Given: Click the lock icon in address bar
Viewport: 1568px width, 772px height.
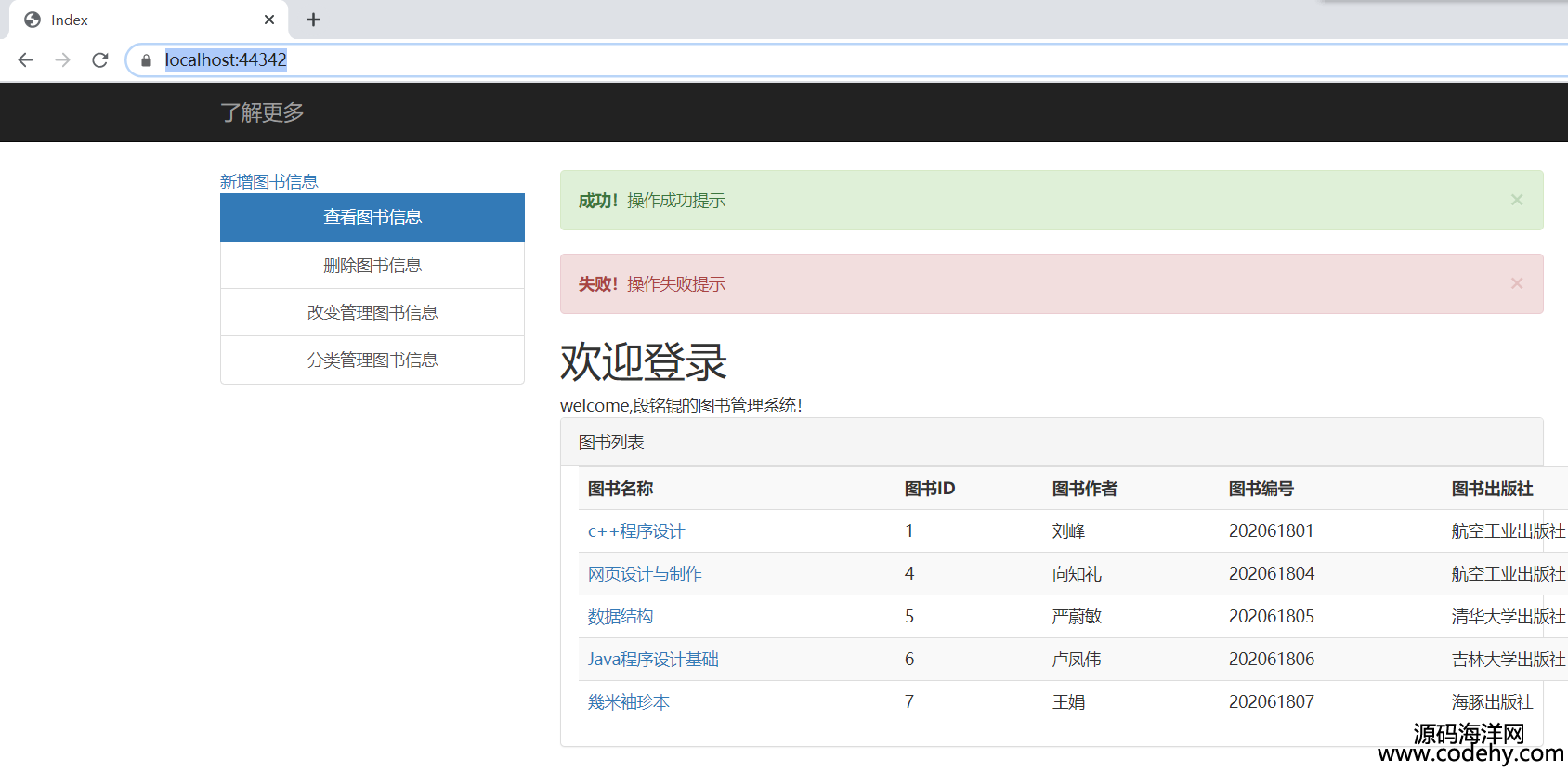Looking at the screenshot, I should (146, 60).
